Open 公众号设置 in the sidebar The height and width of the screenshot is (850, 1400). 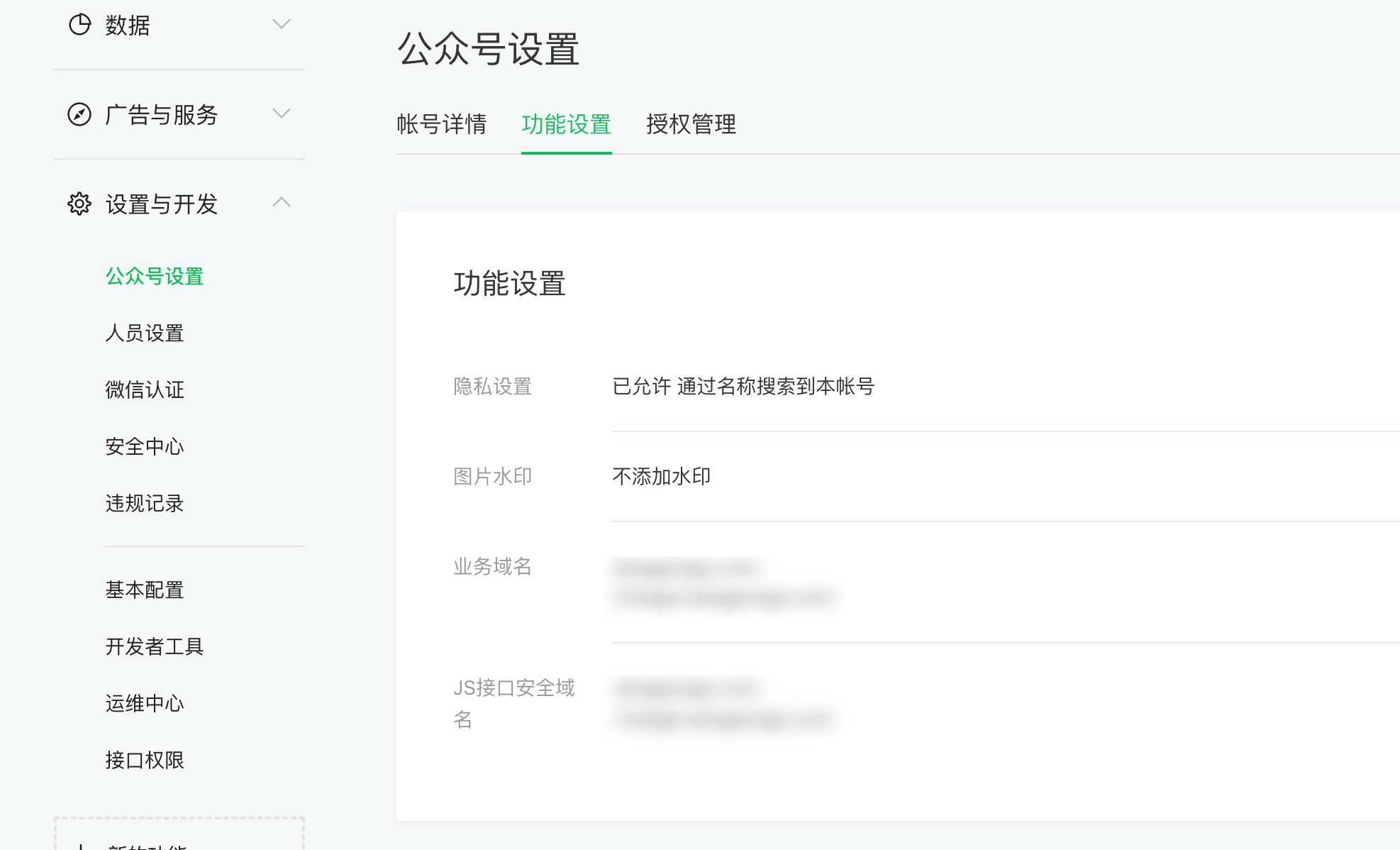(x=155, y=276)
